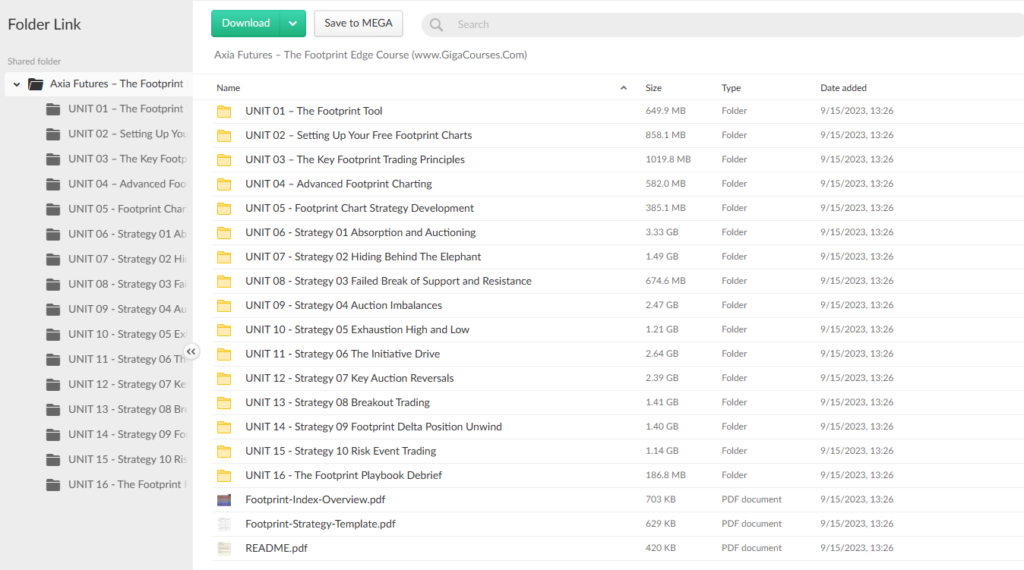
Task: Select 'UNIT 08 - Strategy 03 Failed Break' name
Action: click(x=388, y=281)
